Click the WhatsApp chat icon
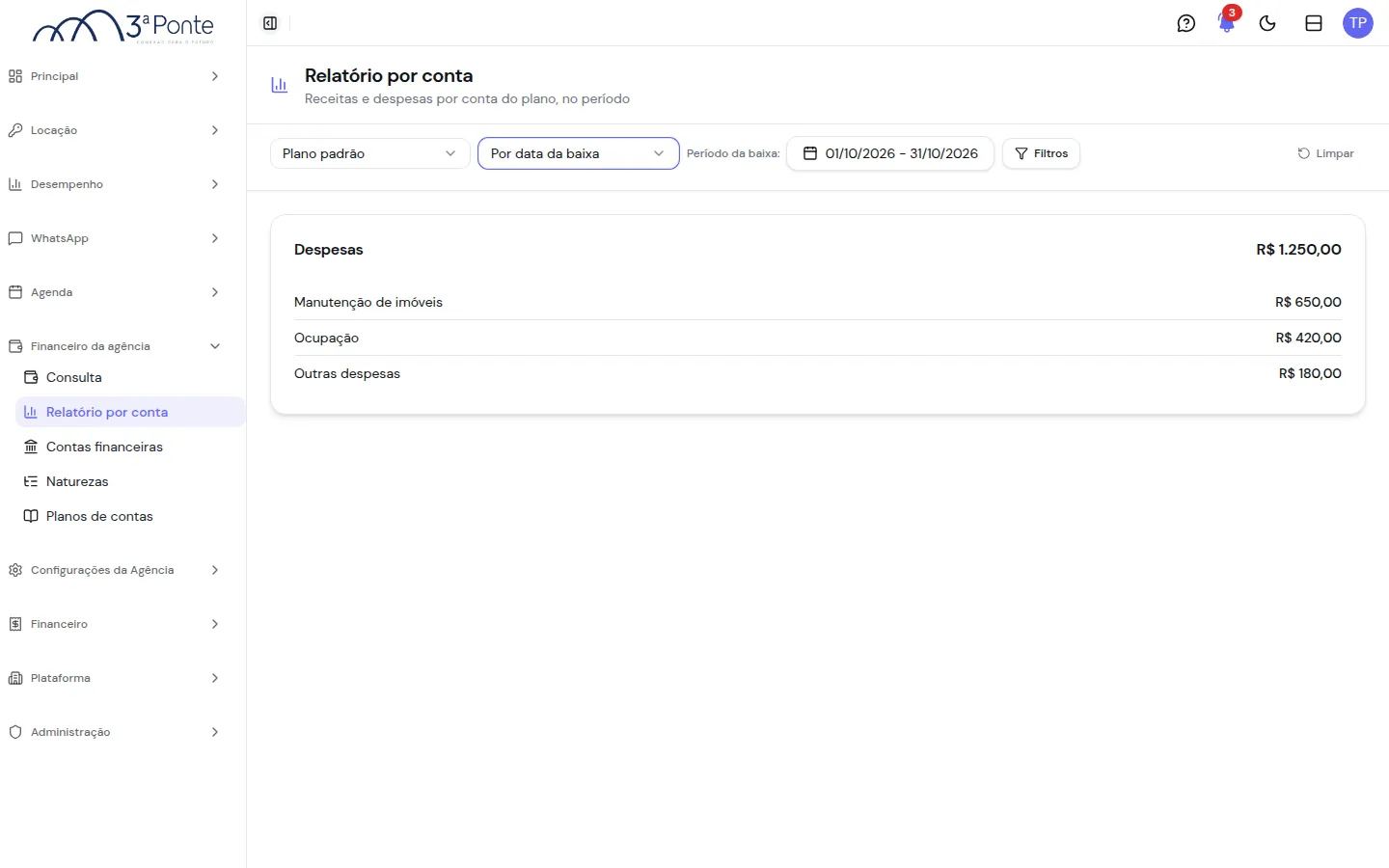The width and height of the screenshot is (1389, 868). click(x=15, y=238)
